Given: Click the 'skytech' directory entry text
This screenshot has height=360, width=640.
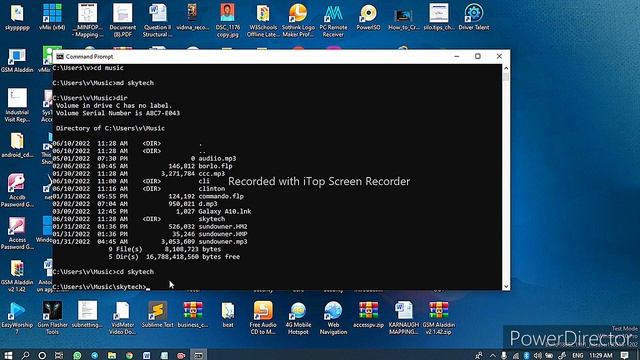Looking at the screenshot, I should tap(211, 219).
